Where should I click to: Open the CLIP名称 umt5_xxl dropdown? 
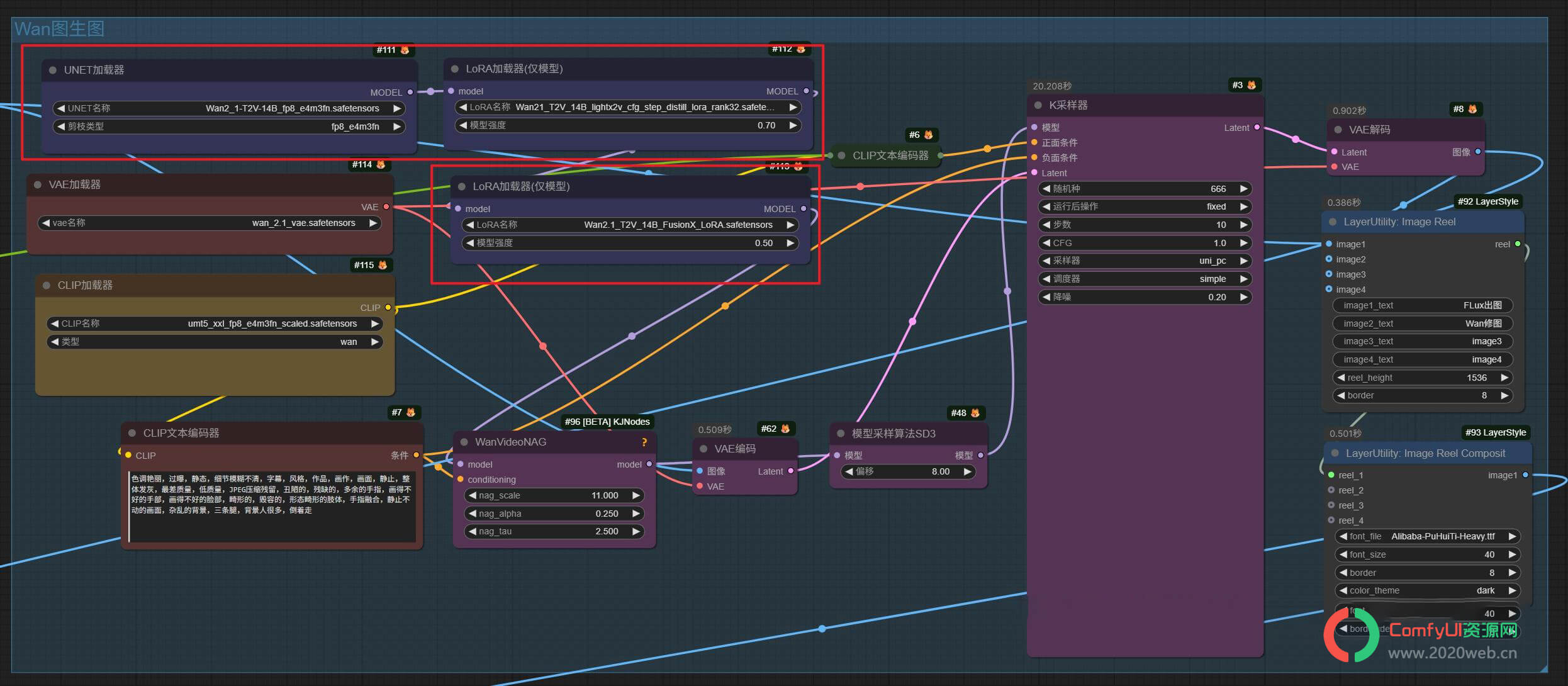pyautogui.click(x=215, y=323)
